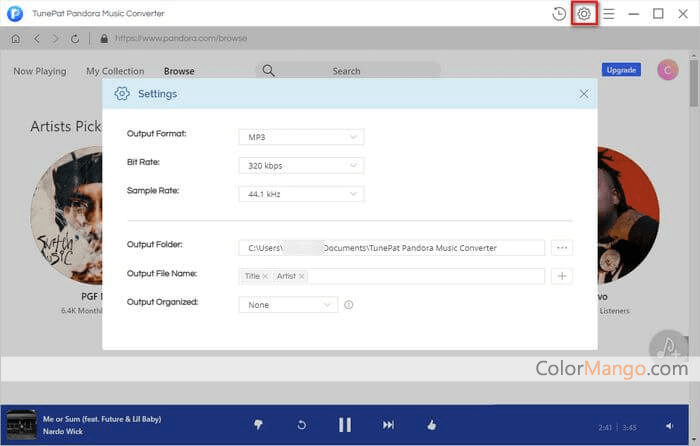Screen dimensions: 700x446
Task: Open the Bit Rate dropdown
Action: (x=301, y=166)
